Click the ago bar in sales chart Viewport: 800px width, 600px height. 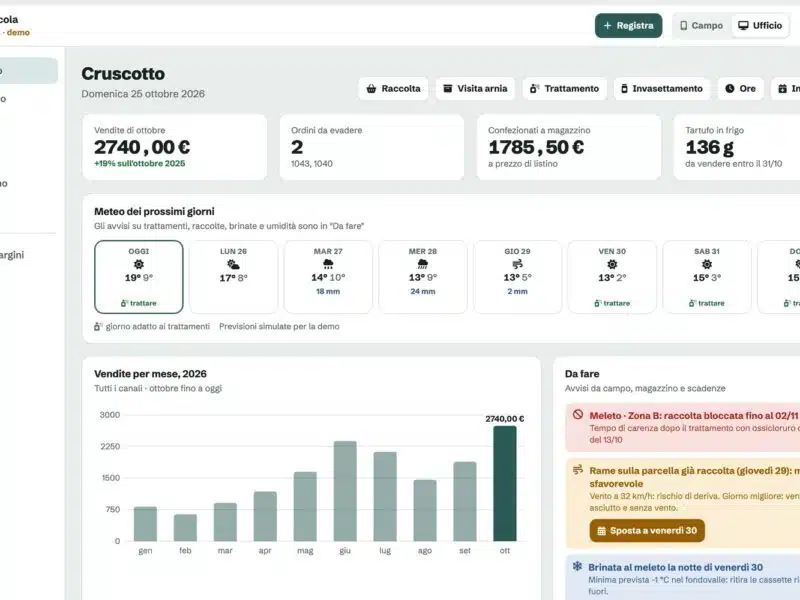pos(425,510)
